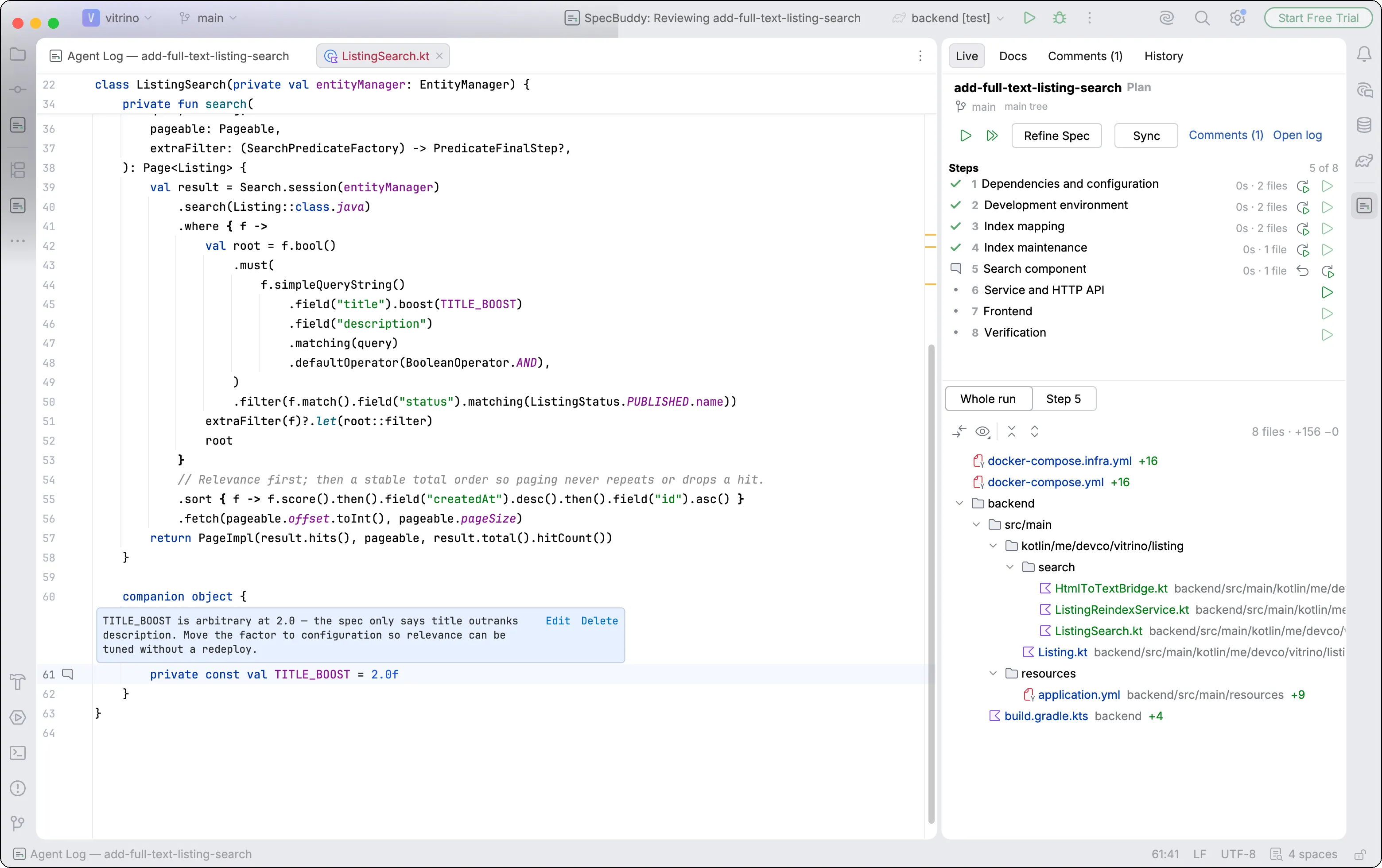This screenshot has width=1382, height=868.
Task: Collapse the resources folder node
Action: point(993,673)
